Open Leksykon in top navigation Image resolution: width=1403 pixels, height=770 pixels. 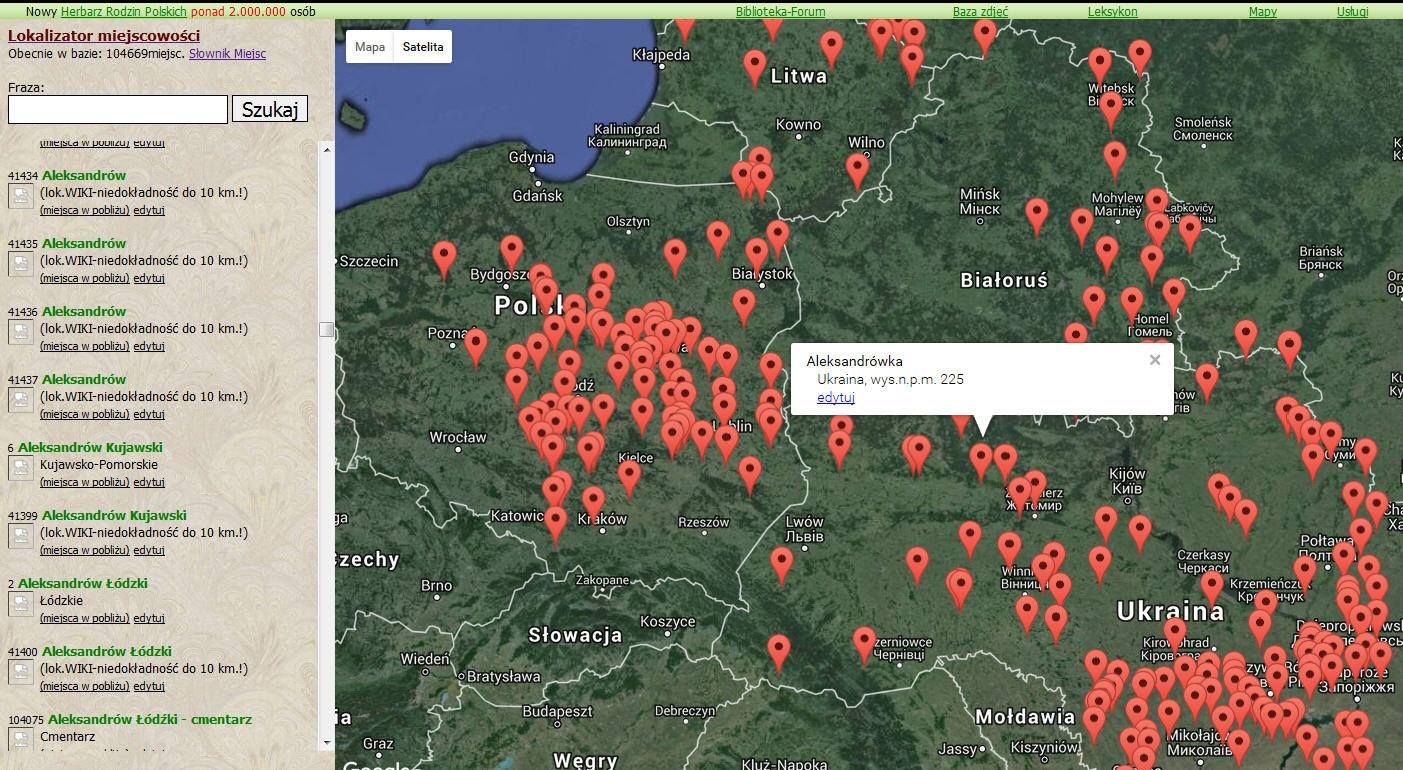[x=1113, y=12]
